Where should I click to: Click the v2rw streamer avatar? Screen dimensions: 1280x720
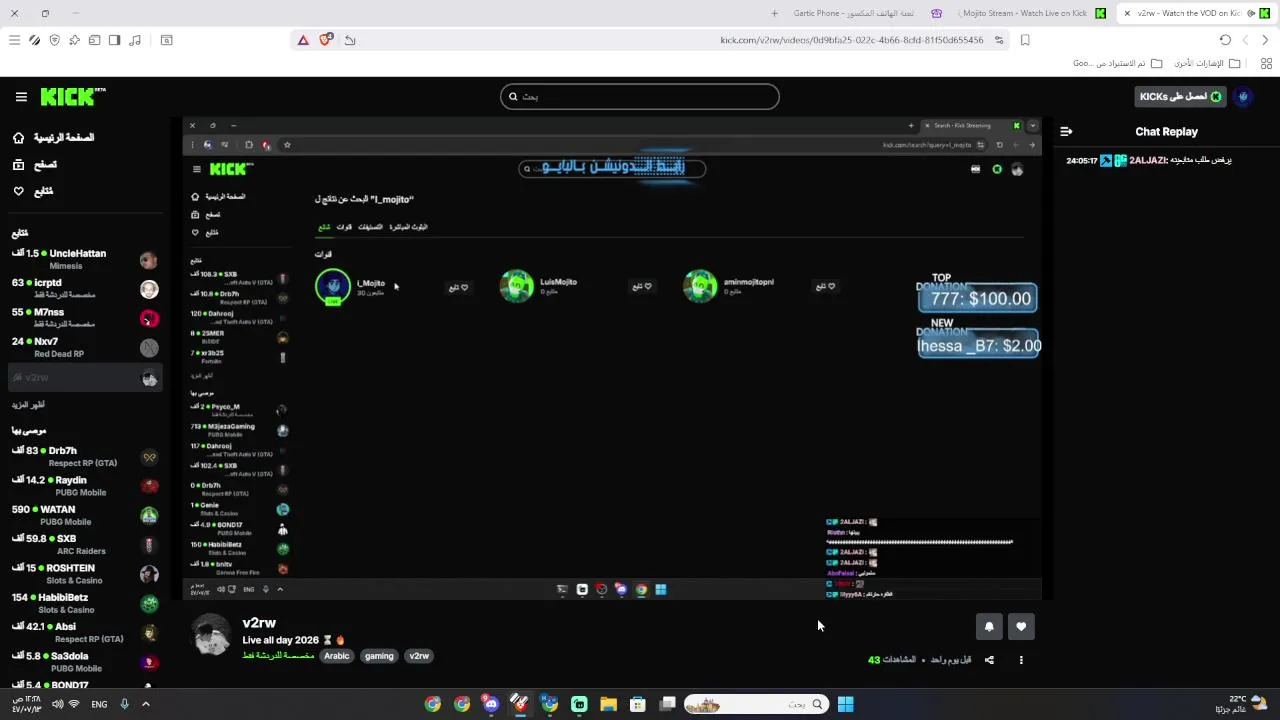[212, 635]
